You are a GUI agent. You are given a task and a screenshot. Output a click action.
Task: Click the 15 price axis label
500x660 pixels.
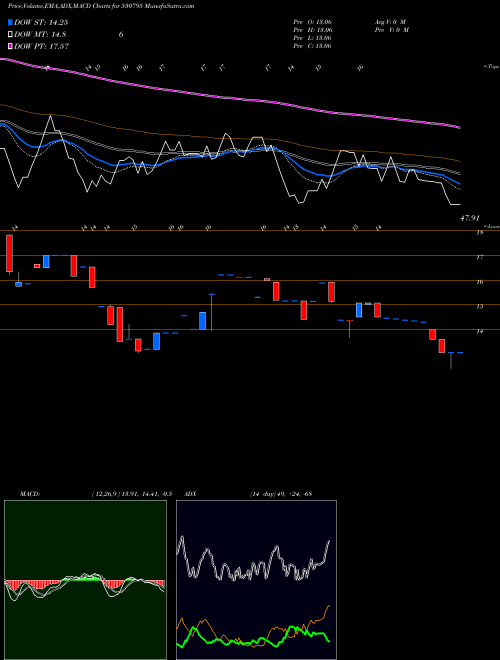point(479,307)
